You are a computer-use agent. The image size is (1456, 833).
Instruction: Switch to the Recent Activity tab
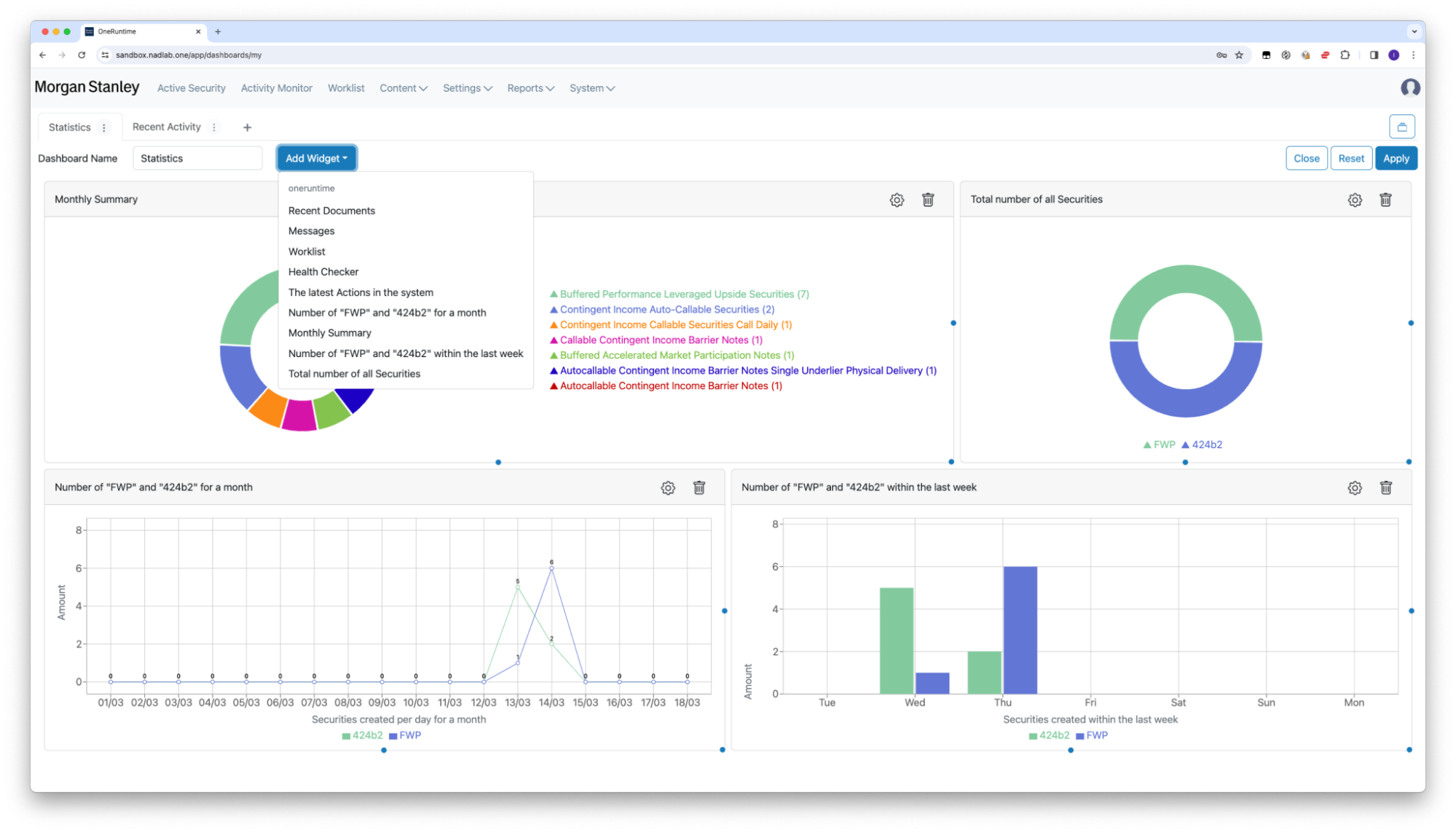[166, 127]
